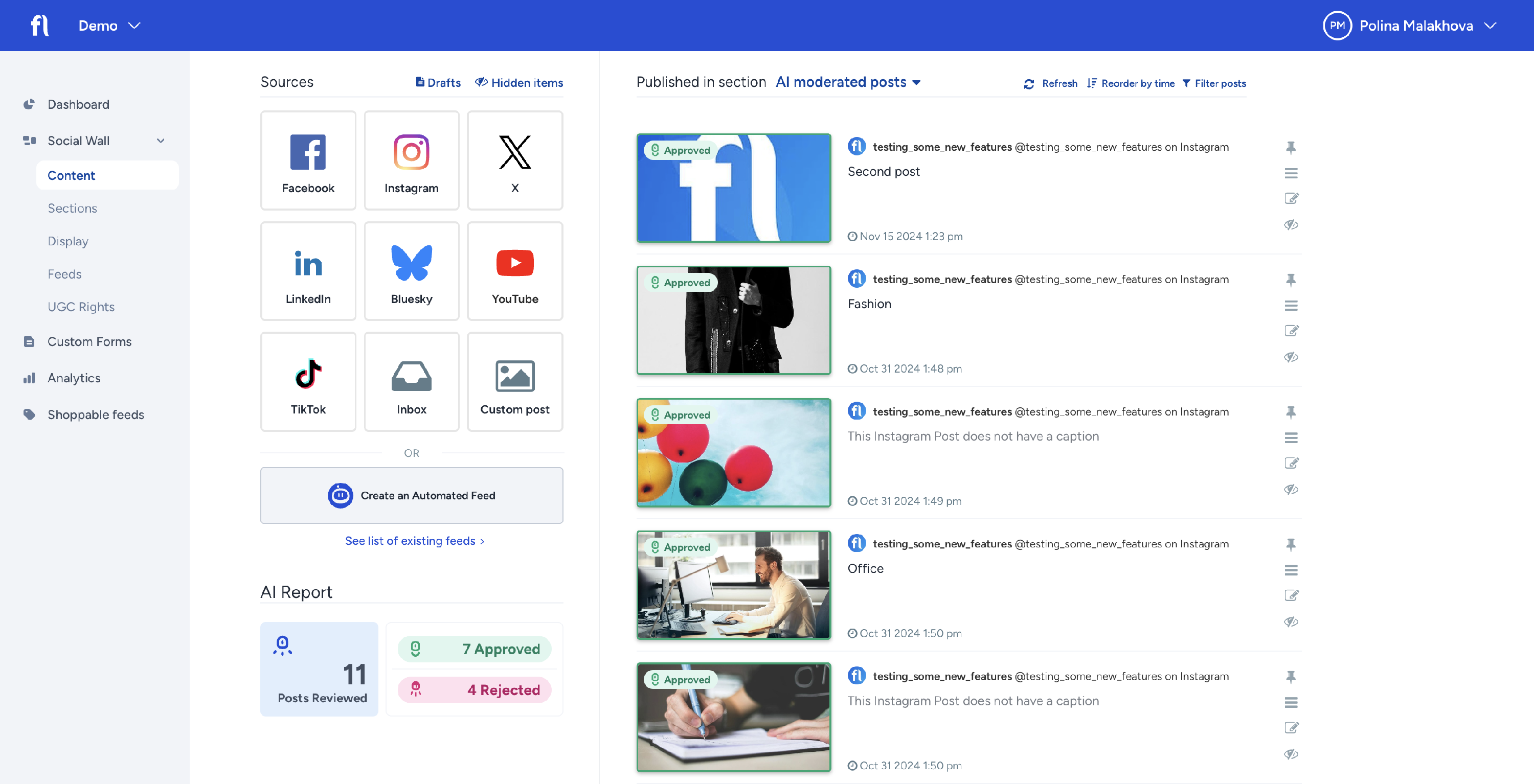Click reorder handle on Office post

point(1291,570)
